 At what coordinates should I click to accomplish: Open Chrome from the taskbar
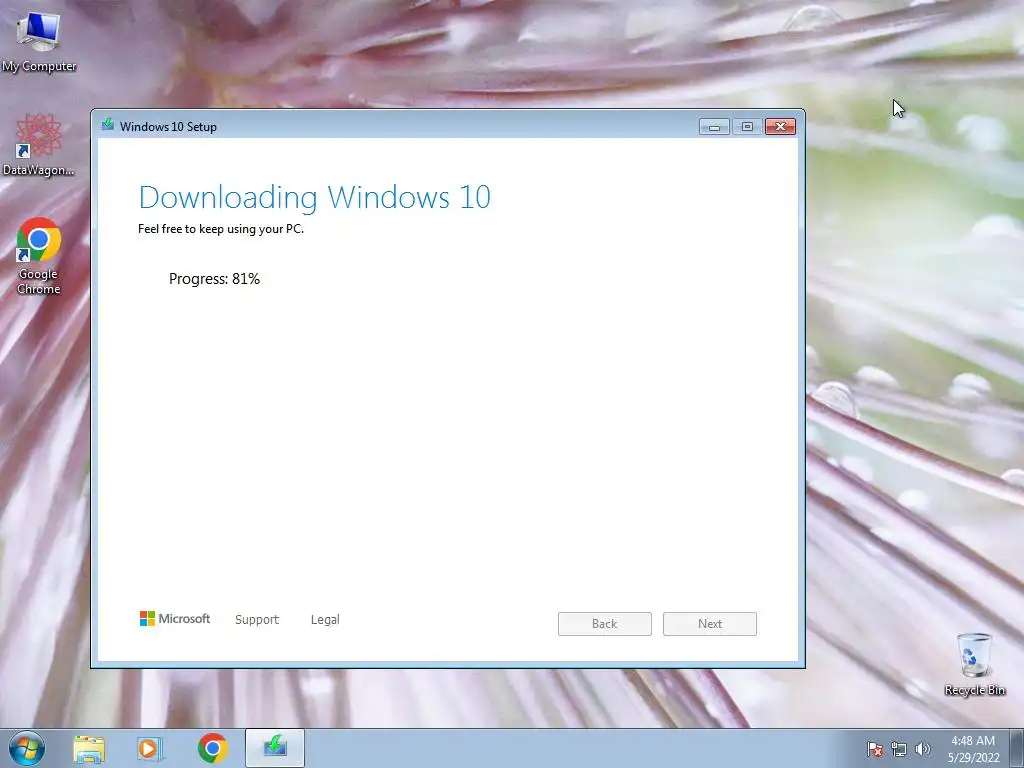click(212, 748)
